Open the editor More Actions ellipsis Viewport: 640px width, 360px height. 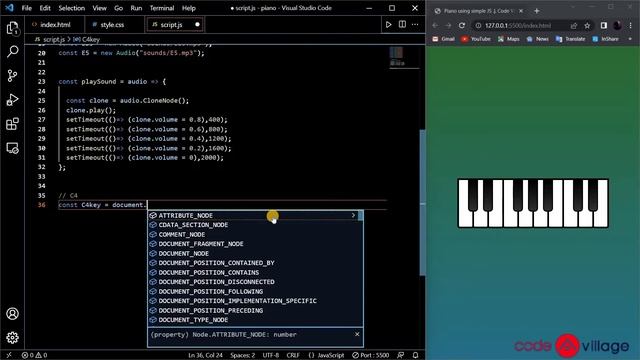click(415, 24)
